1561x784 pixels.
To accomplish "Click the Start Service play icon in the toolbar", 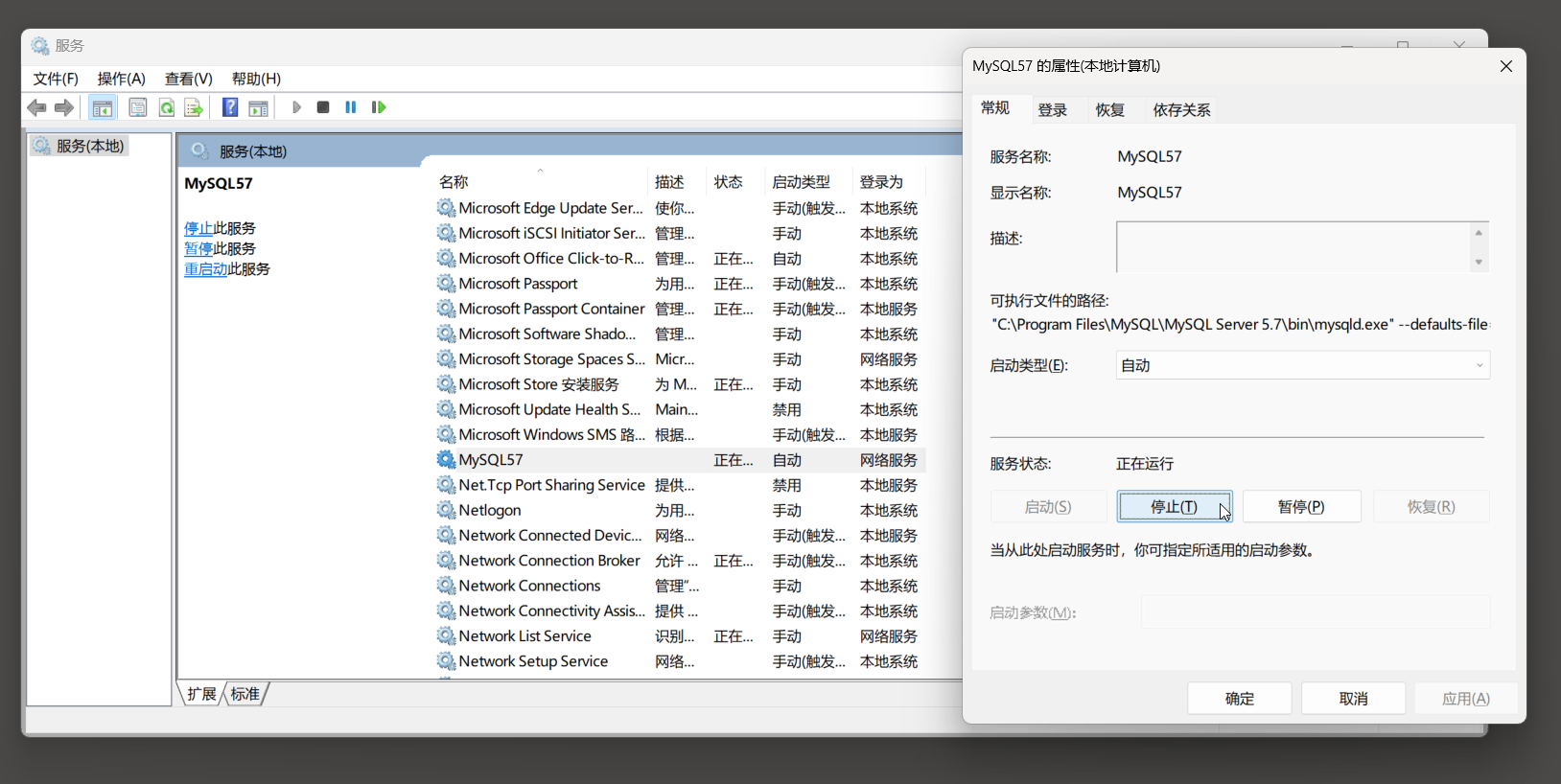I will point(296,107).
